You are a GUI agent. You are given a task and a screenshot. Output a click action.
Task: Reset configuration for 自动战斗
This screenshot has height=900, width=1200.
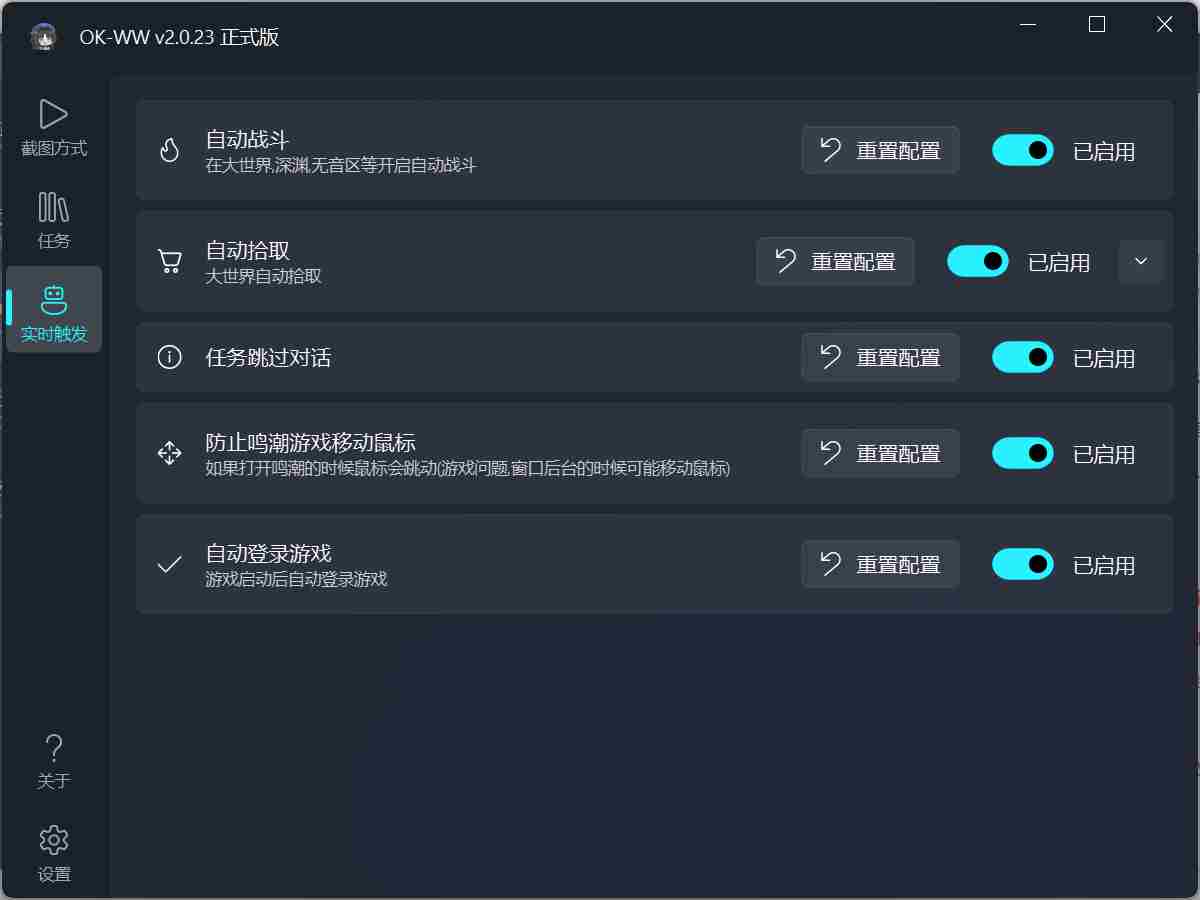(x=880, y=150)
